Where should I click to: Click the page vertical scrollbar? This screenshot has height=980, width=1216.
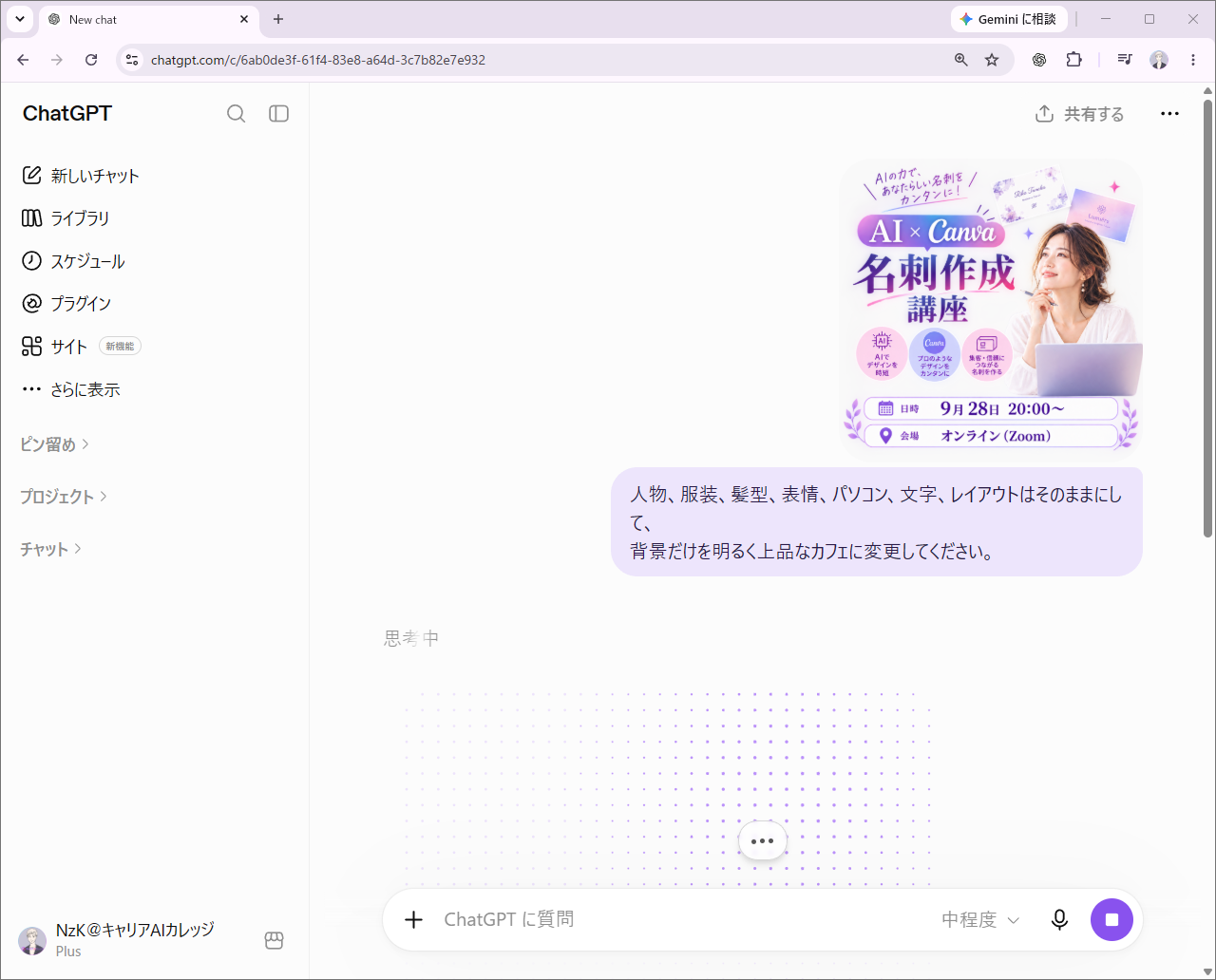(x=1207, y=318)
